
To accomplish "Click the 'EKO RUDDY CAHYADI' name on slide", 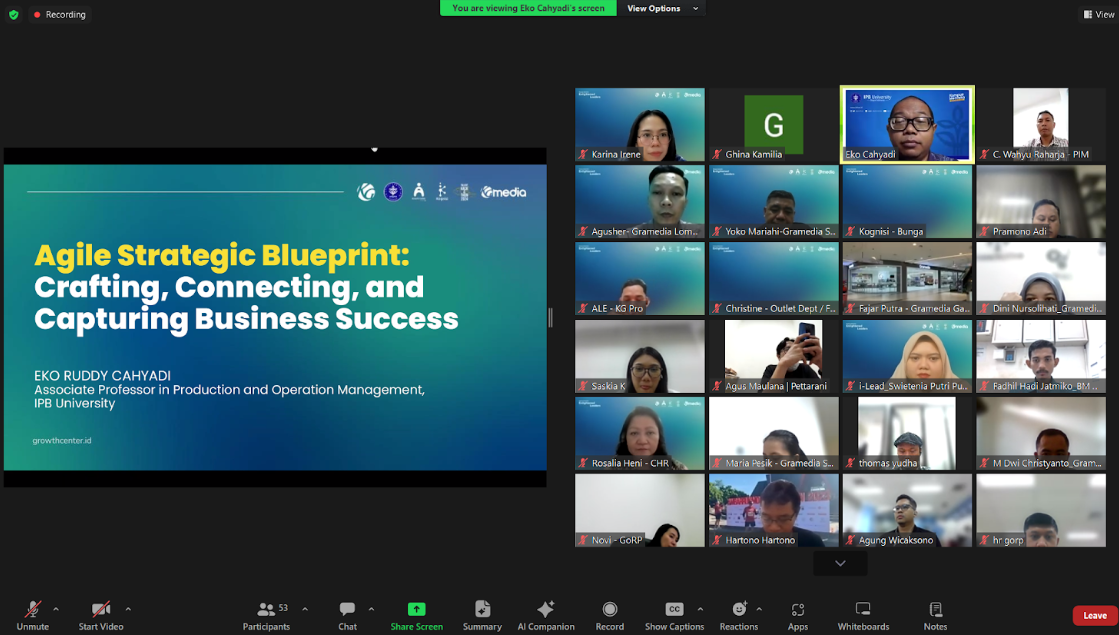I will coord(102,375).
